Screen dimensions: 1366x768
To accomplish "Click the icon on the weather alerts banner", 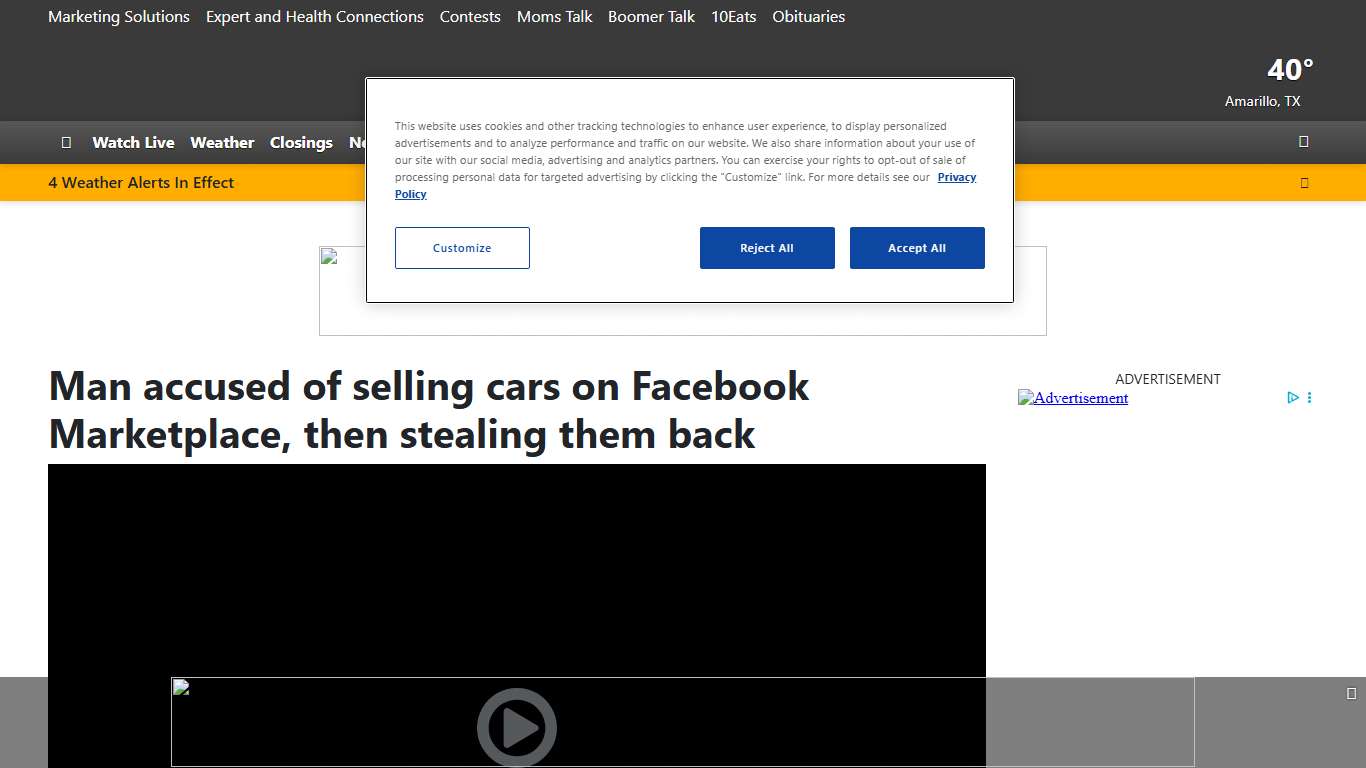I will [1304, 182].
